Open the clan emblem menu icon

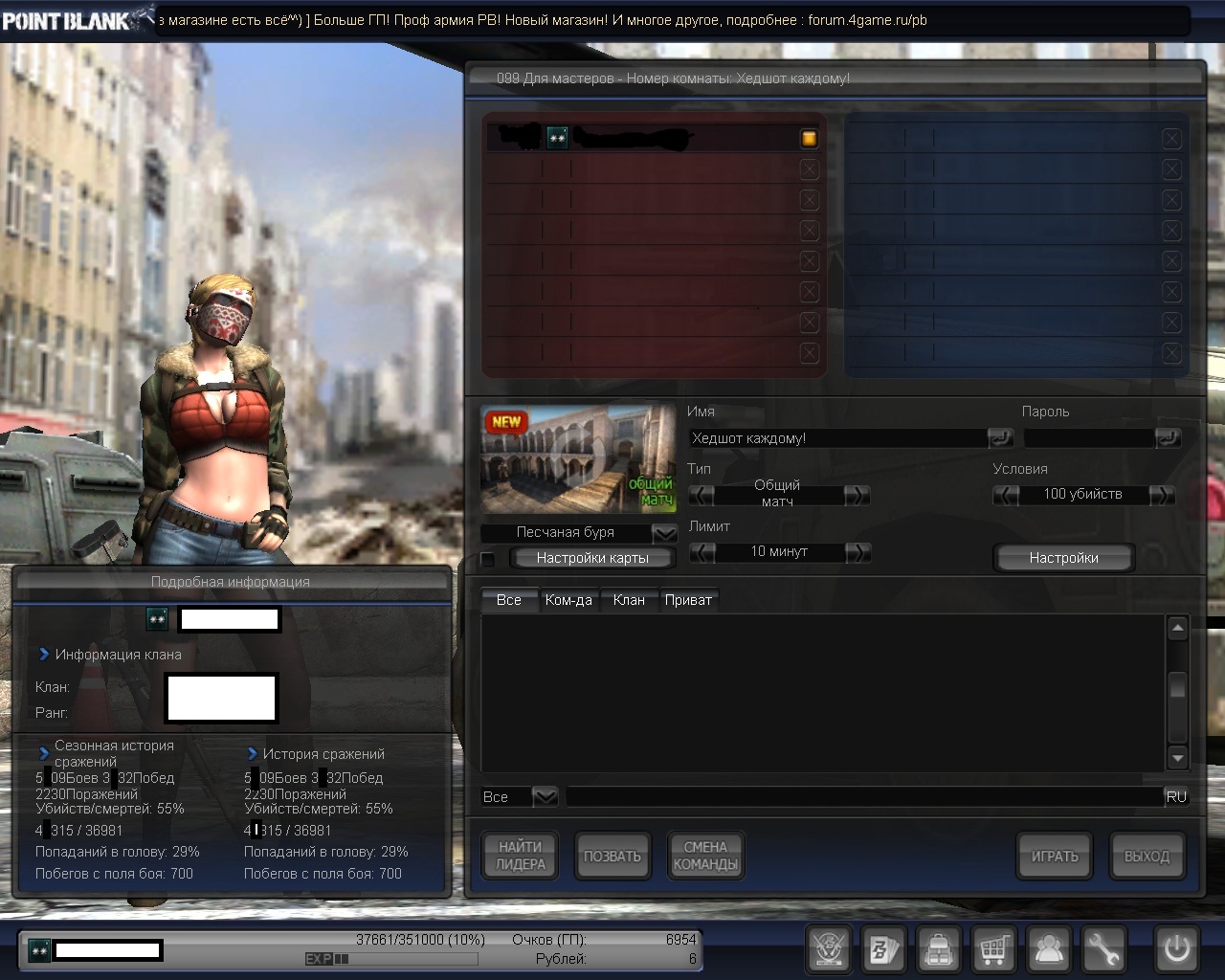click(829, 949)
